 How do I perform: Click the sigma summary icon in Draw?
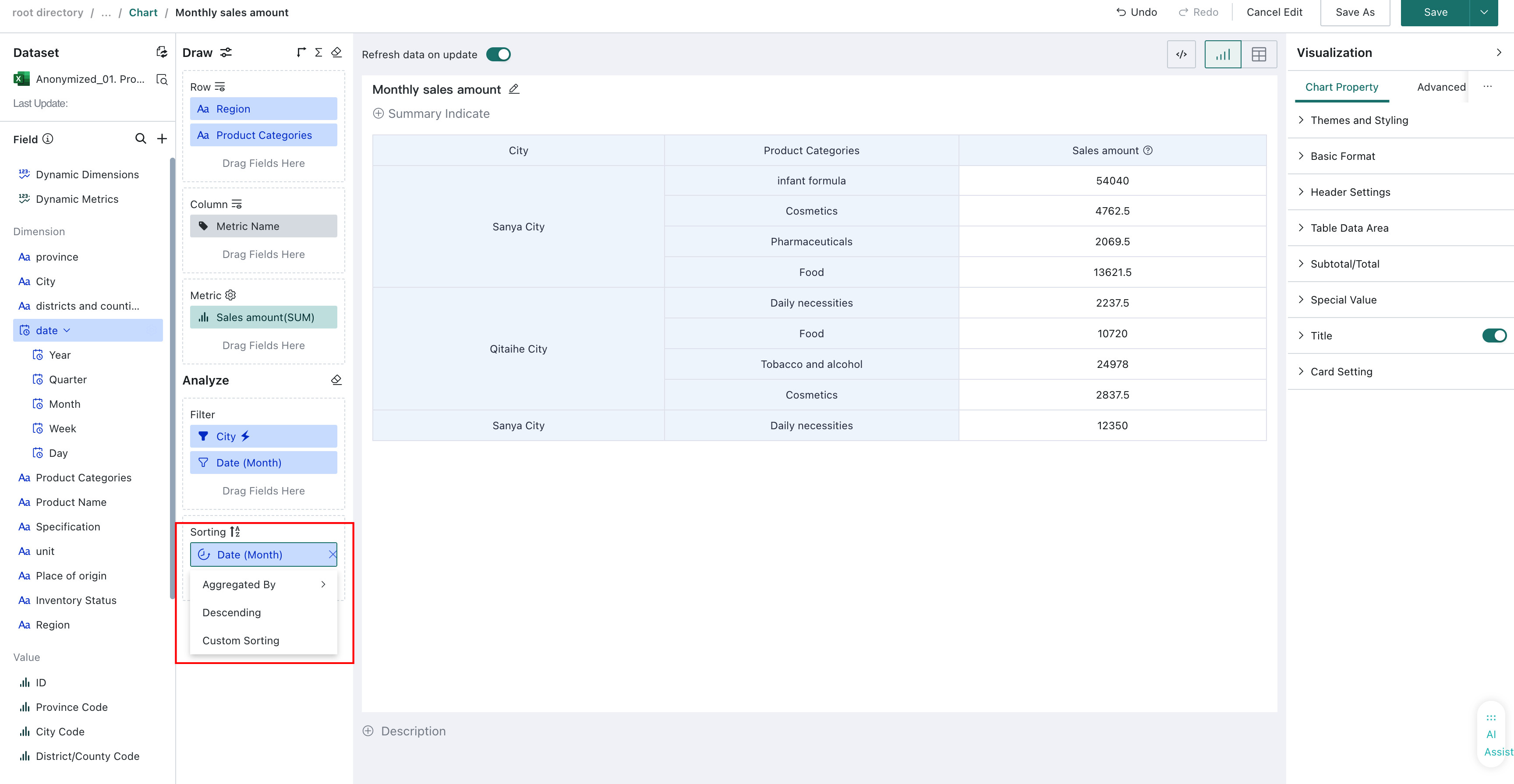pos(318,52)
